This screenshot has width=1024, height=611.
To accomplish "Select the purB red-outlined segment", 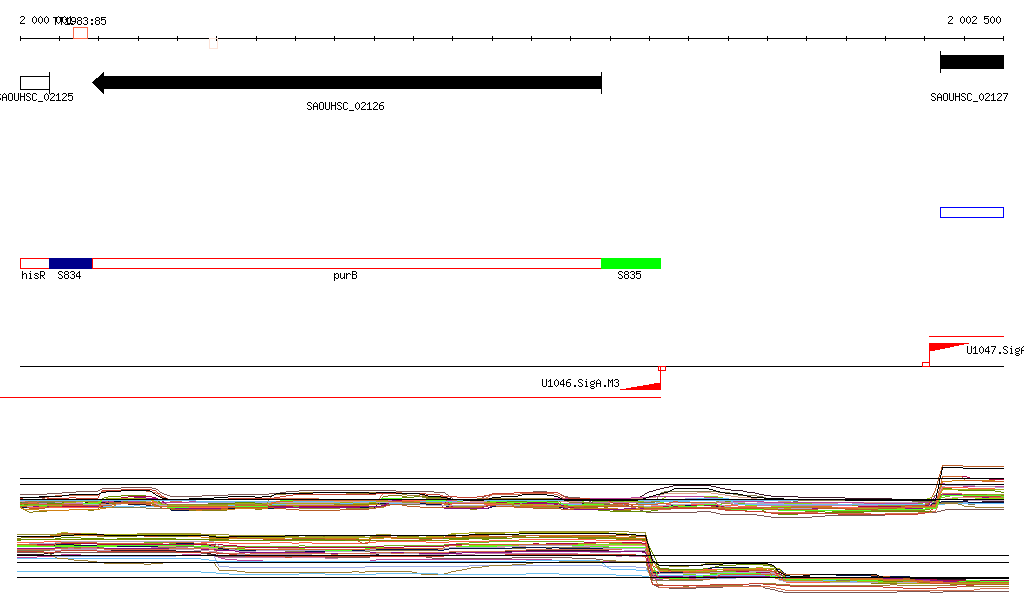I will click(x=346, y=263).
